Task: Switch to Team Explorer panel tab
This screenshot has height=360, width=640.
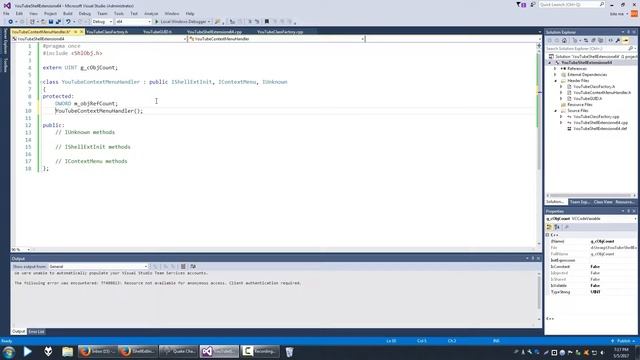Action: coord(579,202)
